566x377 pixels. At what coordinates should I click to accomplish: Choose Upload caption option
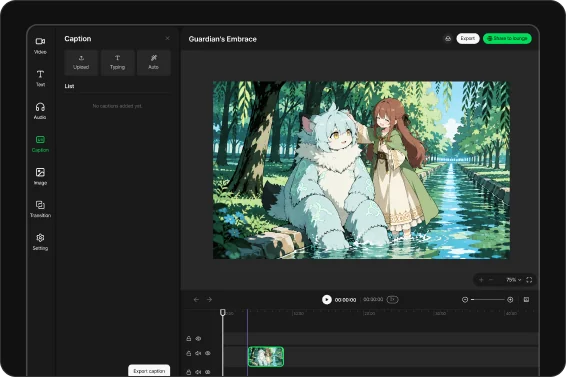coord(81,62)
